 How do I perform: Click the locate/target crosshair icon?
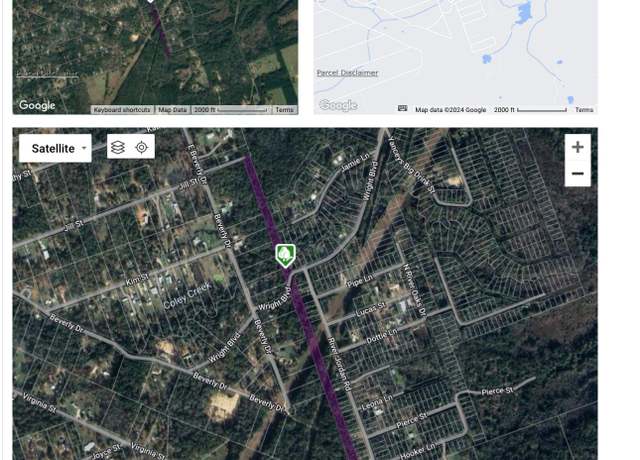[142, 147]
